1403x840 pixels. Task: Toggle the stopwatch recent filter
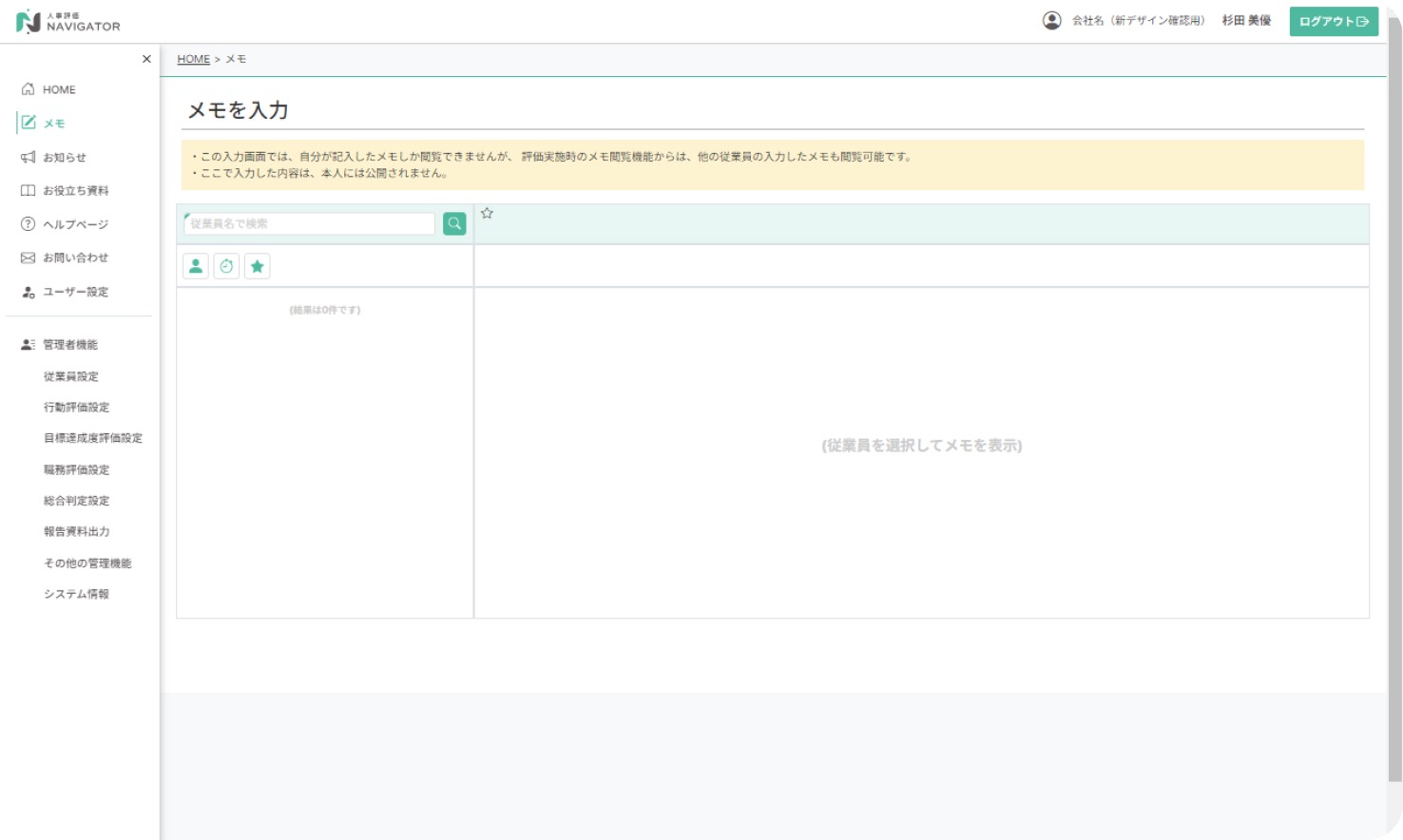point(226,266)
